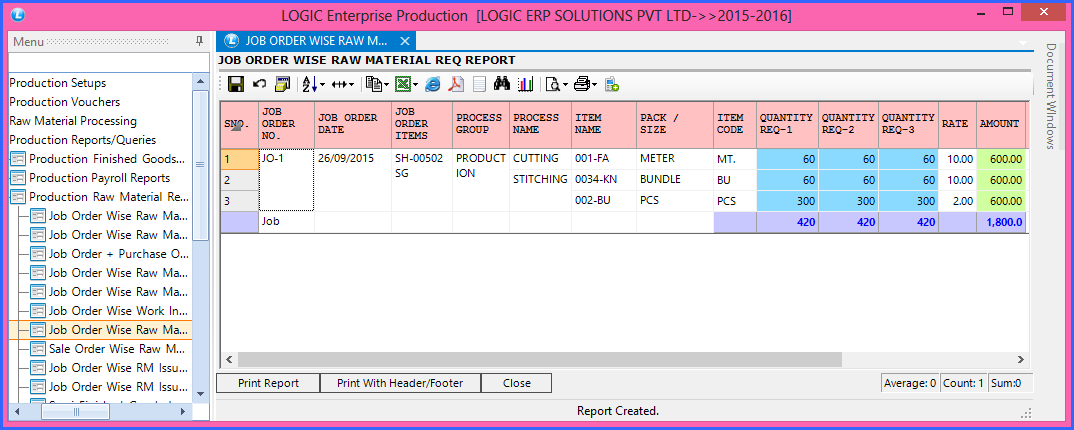Click the PROCESS GROUP column header
The image size is (1074, 430).
coord(481,124)
